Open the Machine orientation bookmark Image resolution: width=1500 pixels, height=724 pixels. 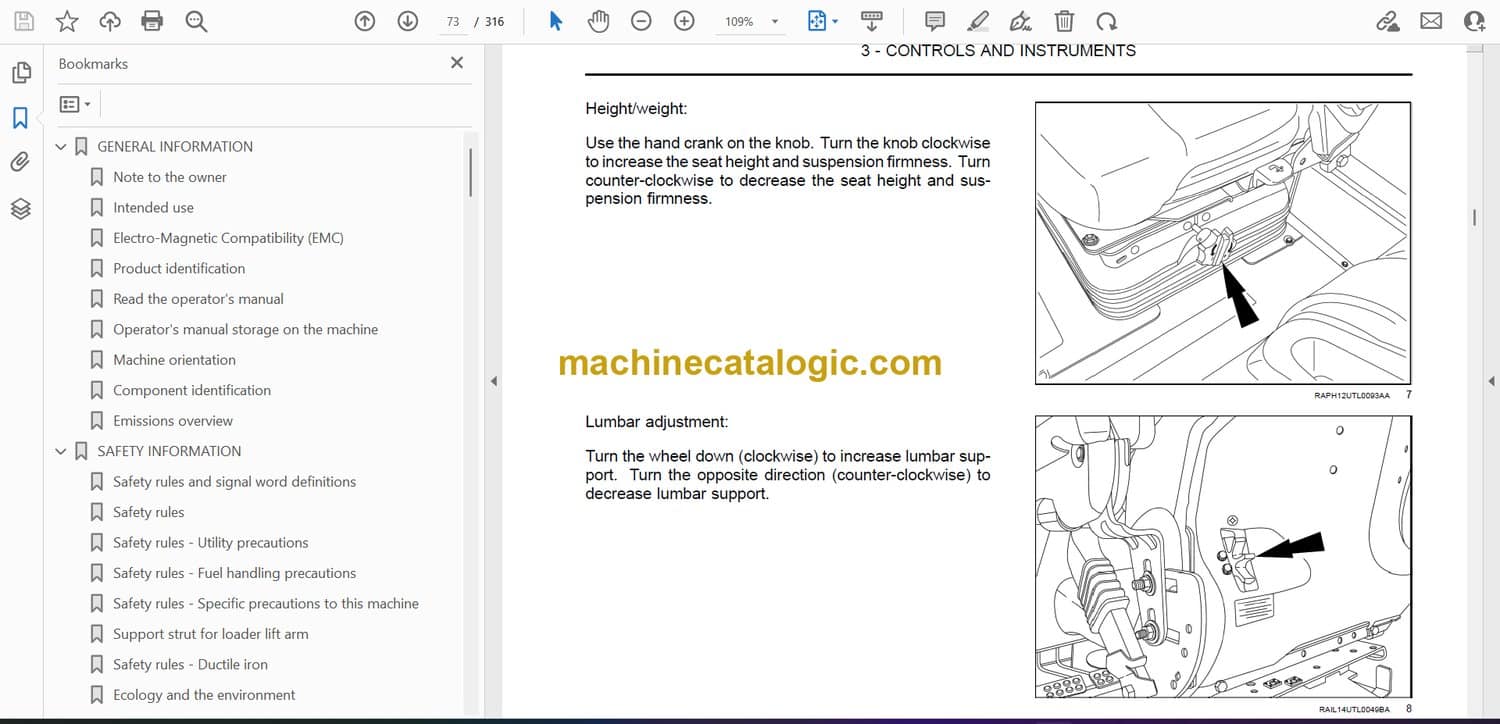pyautogui.click(x=174, y=360)
